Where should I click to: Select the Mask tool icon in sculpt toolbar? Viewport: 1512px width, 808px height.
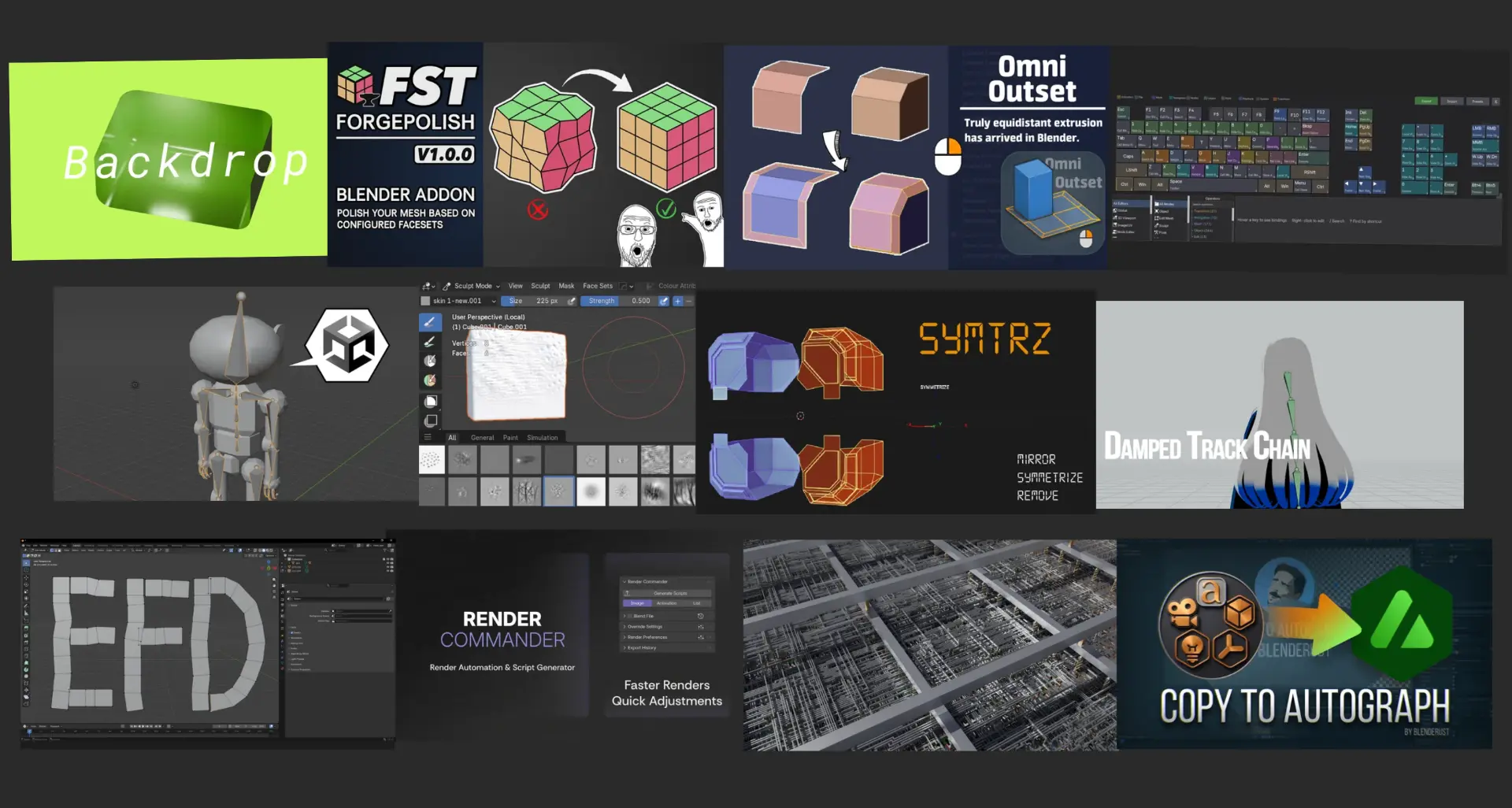(430, 361)
